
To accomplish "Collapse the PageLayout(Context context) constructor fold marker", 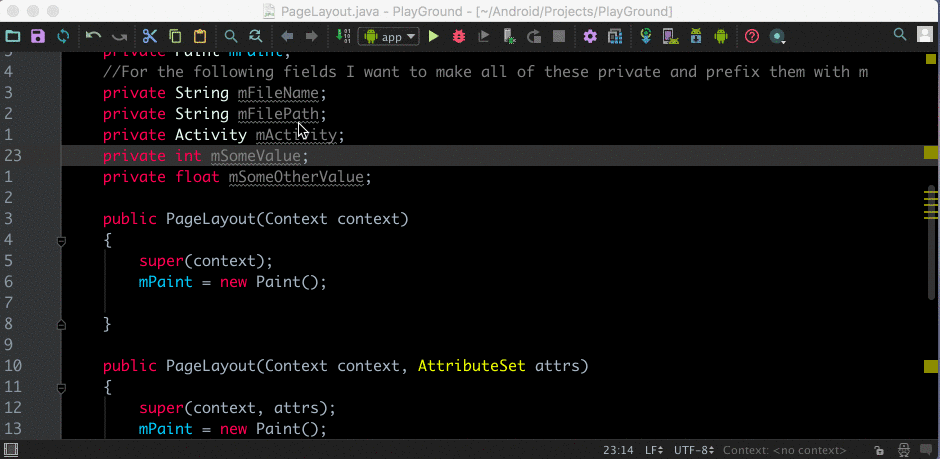I will click(x=61, y=241).
